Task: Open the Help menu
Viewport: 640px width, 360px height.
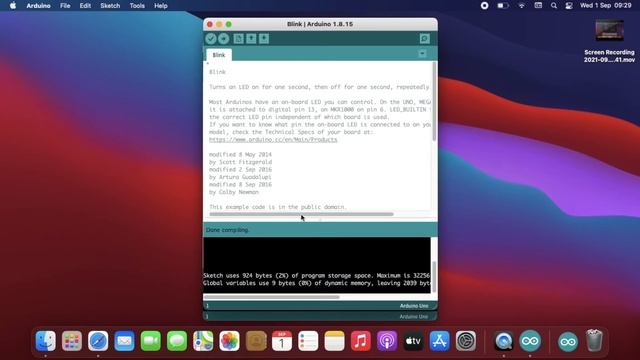Action: click(160, 6)
